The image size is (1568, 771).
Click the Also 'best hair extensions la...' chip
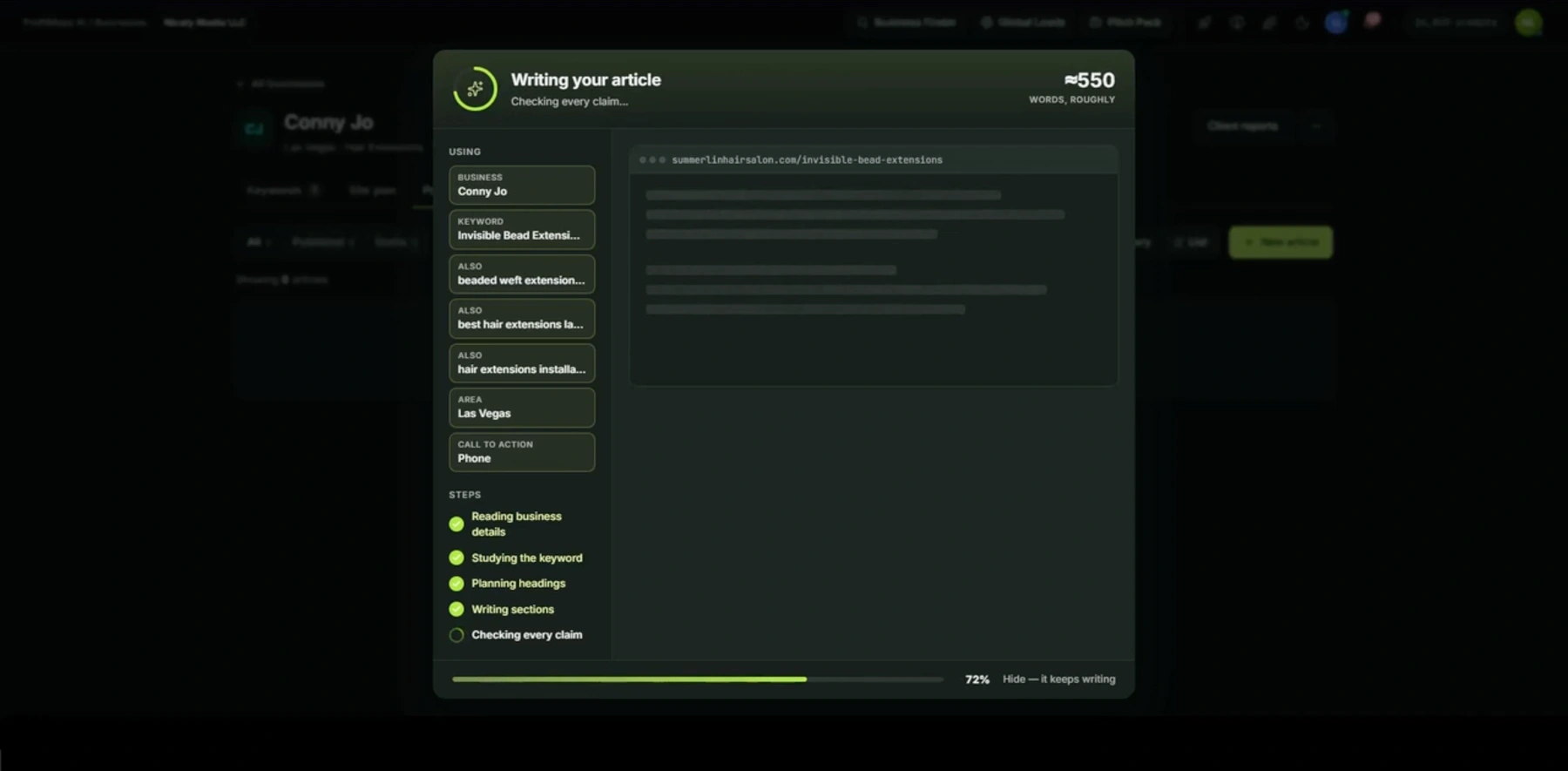[522, 319]
